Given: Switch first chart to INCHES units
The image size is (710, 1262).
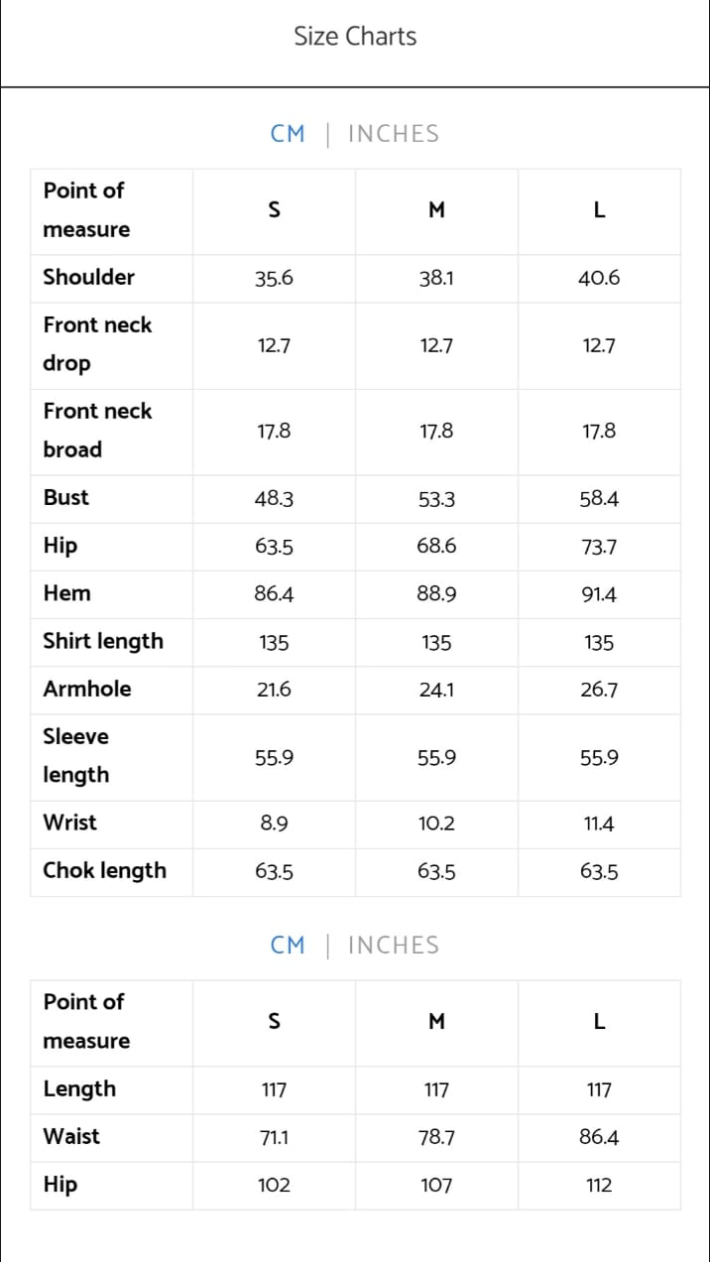Looking at the screenshot, I should tap(394, 134).
